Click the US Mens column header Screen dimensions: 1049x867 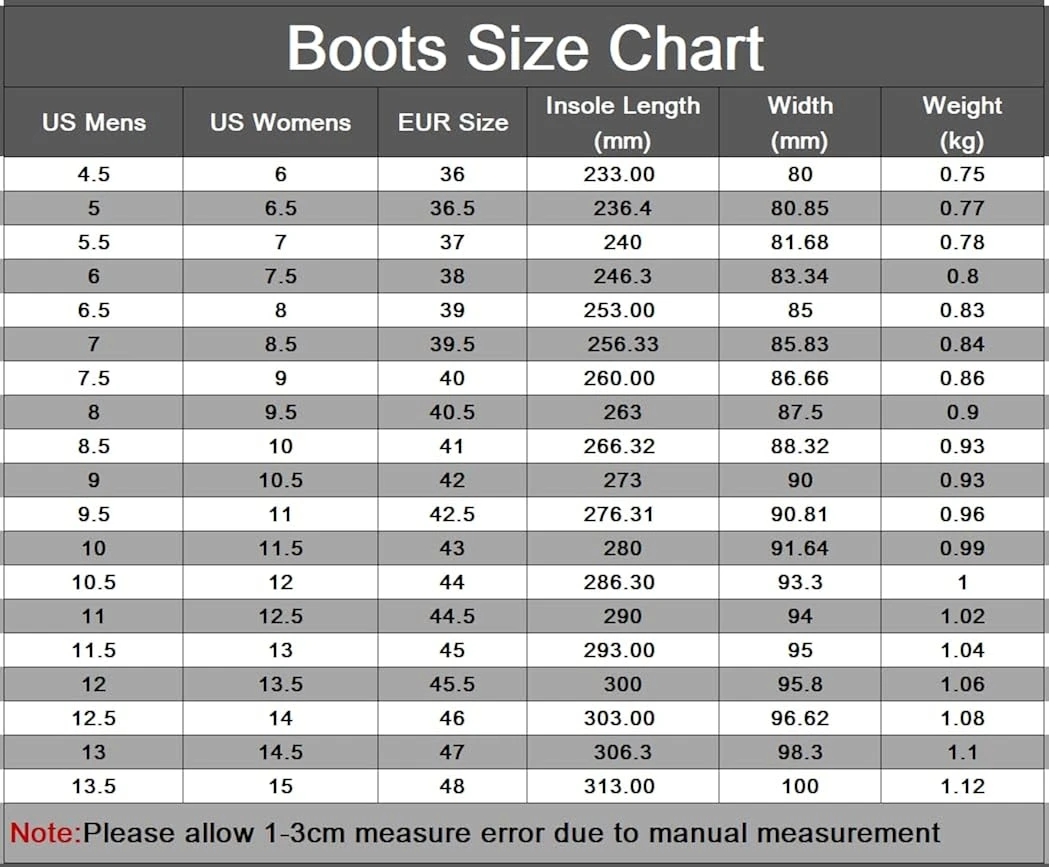(x=94, y=123)
